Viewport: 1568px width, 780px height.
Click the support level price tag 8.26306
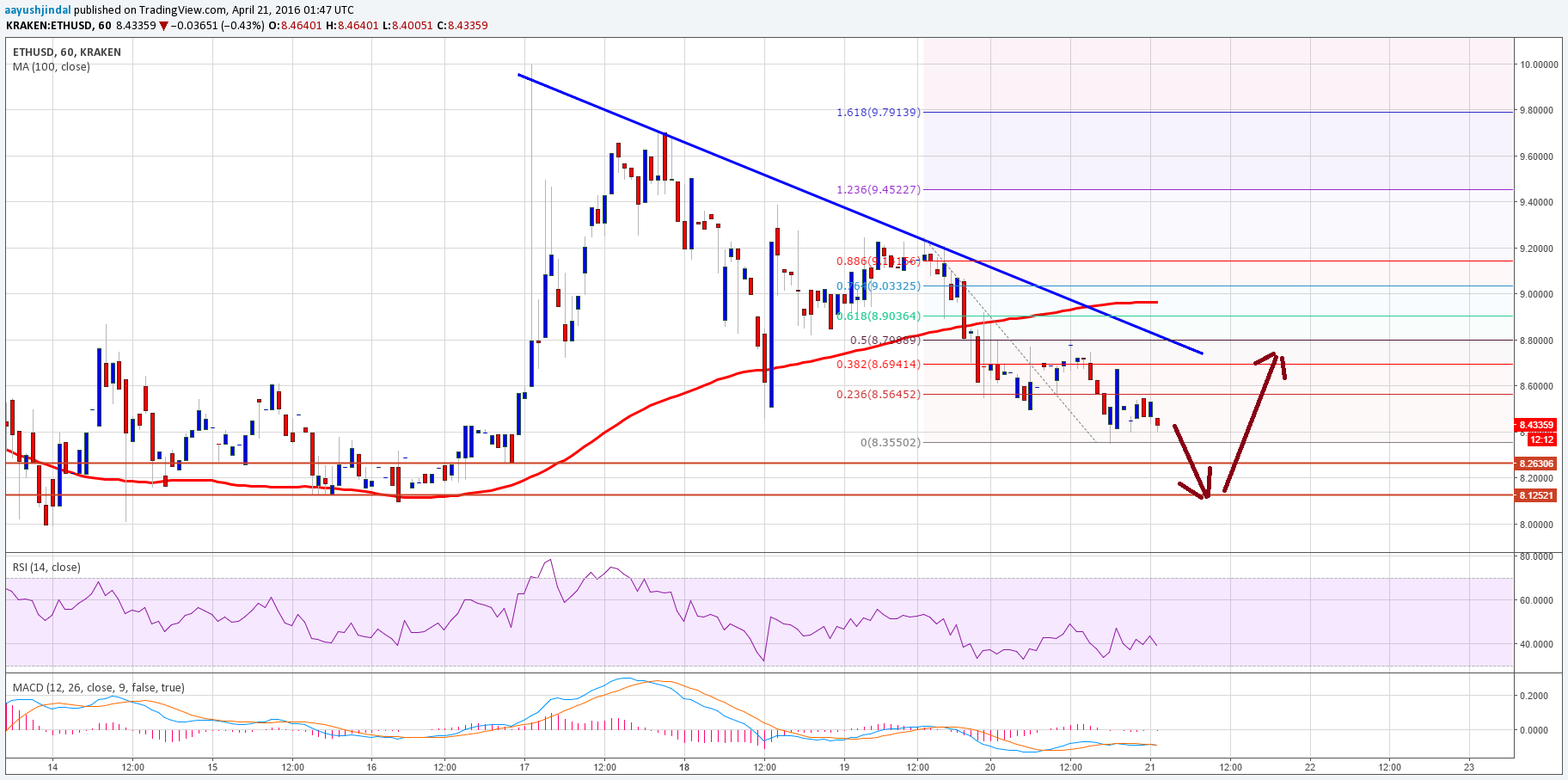[1536, 464]
